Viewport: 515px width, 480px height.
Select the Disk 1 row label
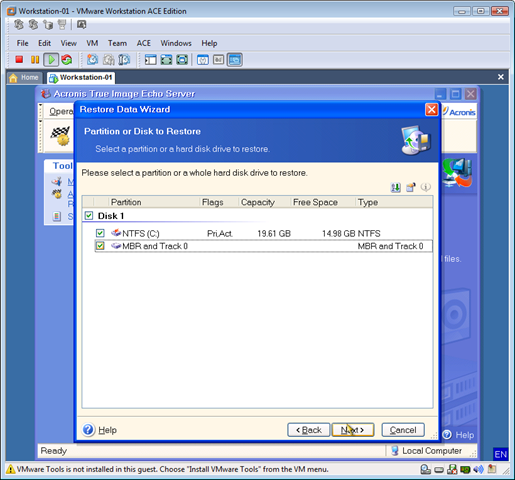point(111,216)
